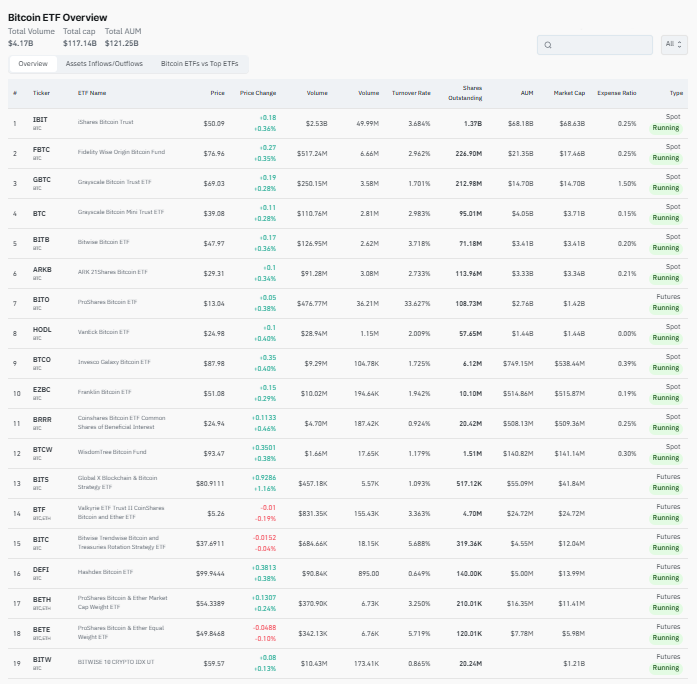Select the EZBC ticker
This screenshot has height=684, width=697.
[x=41, y=389]
